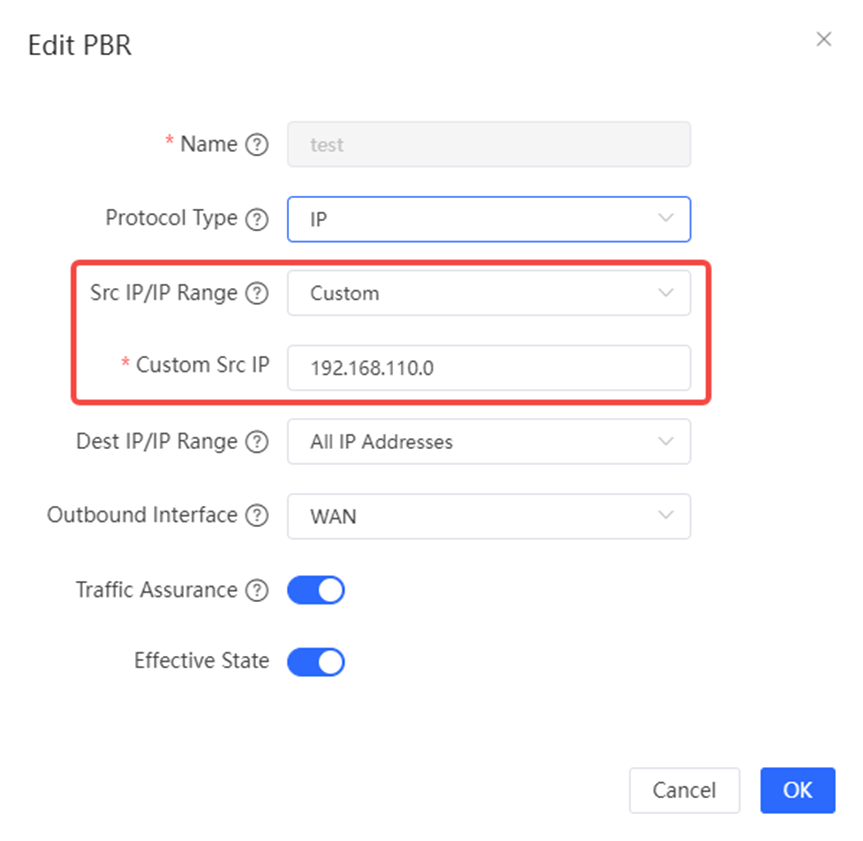Click the Protocol Type help icon
Screen dimensions: 863x841
point(256,220)
